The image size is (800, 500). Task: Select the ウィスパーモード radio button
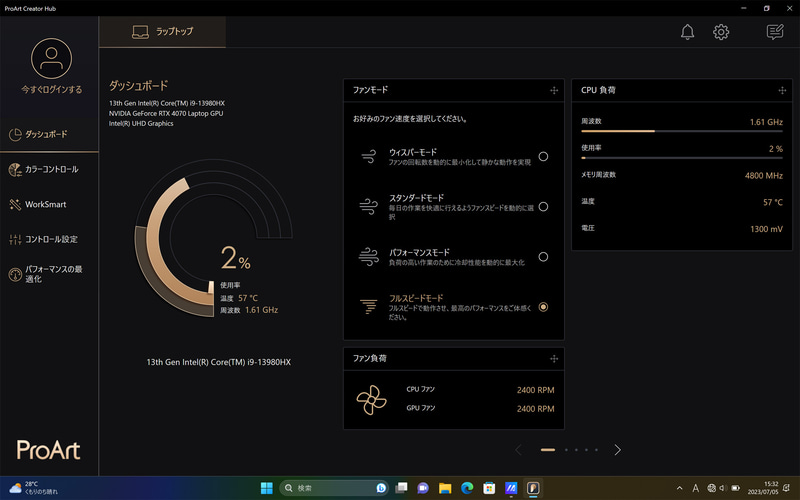543,157
